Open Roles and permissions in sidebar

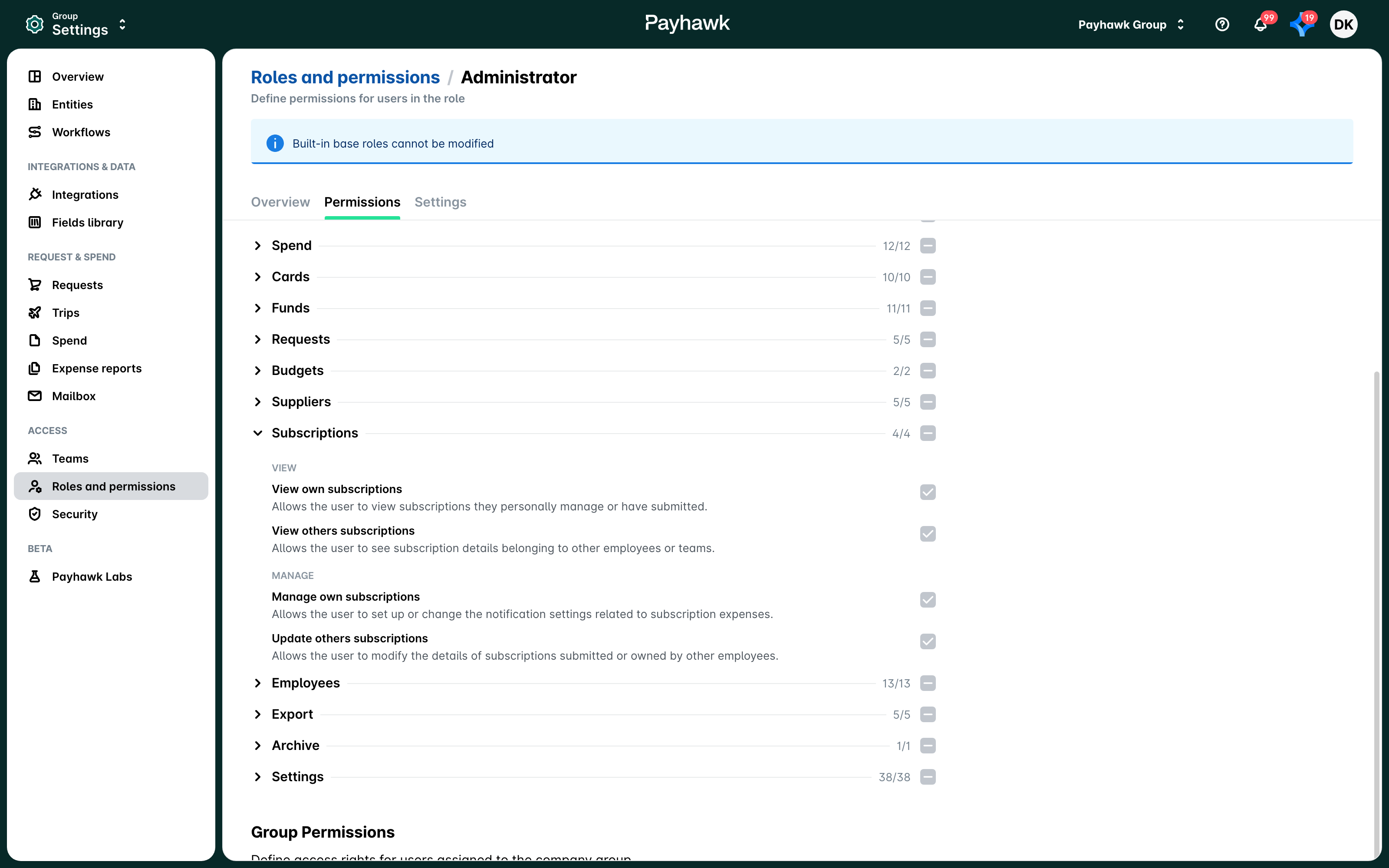click(111, 486)
